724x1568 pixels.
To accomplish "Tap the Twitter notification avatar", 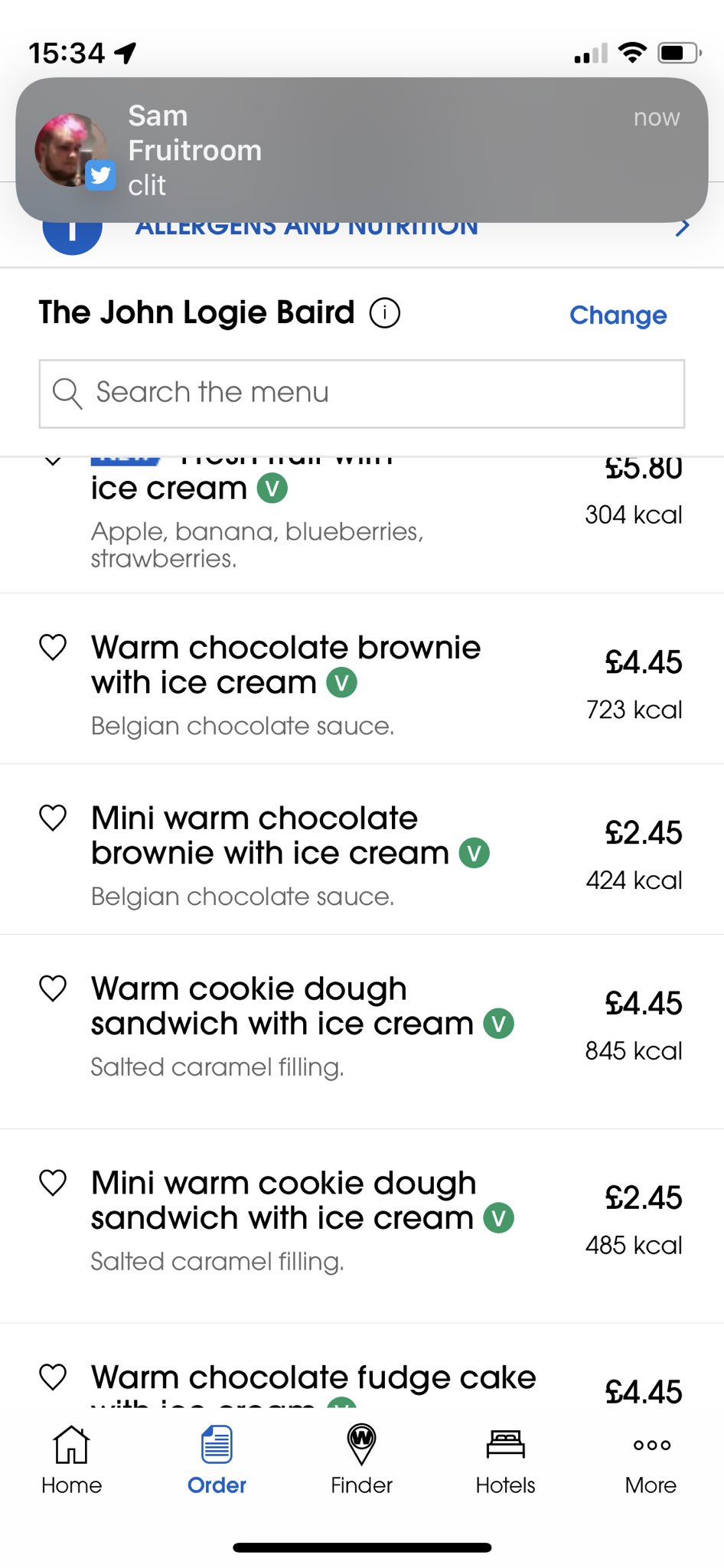I will click(x=71, y=151).
